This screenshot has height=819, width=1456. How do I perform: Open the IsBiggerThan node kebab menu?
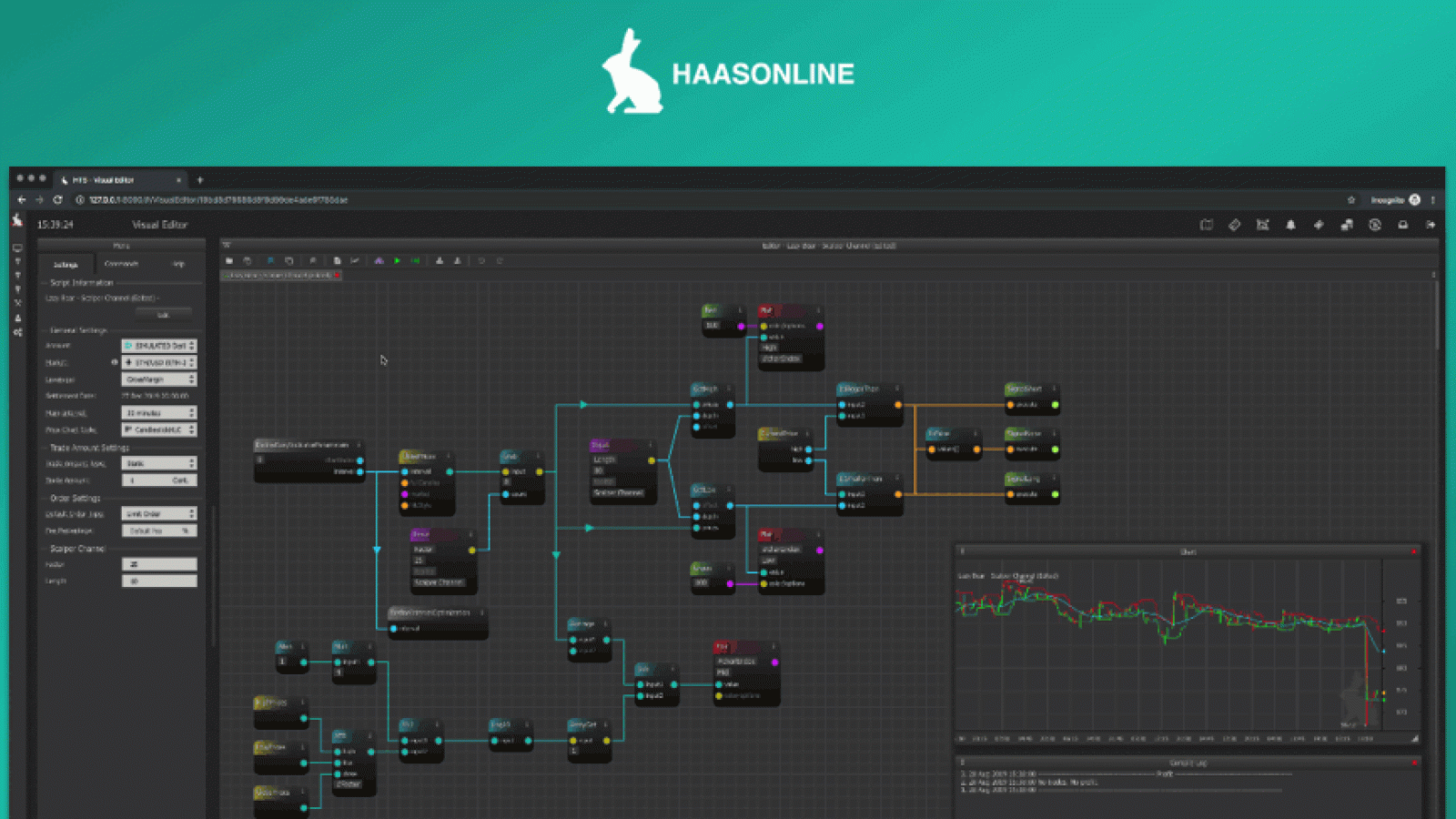896,389
